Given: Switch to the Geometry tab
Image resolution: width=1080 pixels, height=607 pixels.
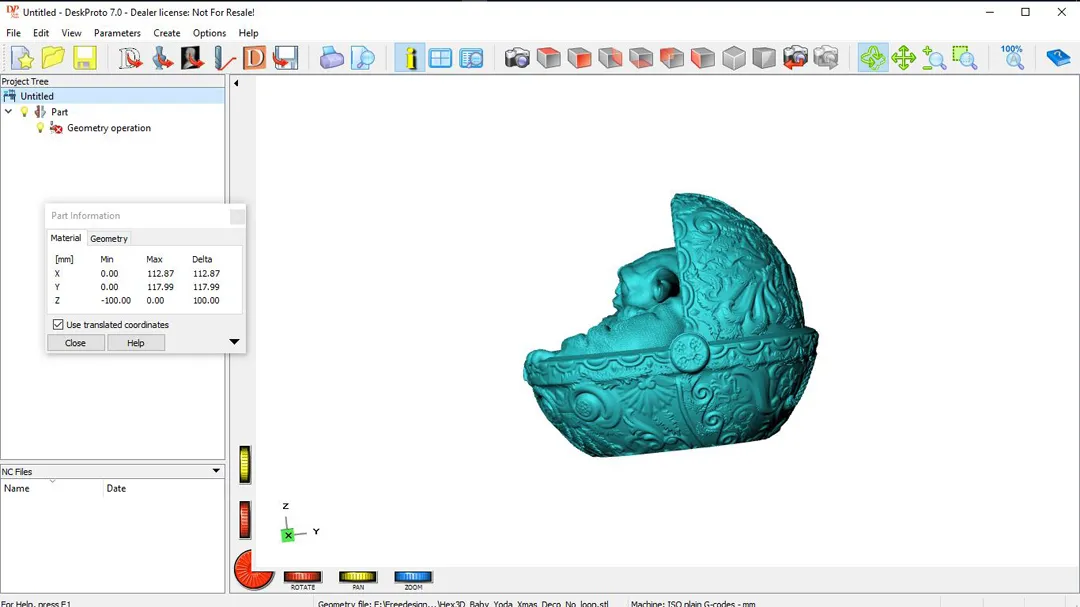Looking at the screenshot, I should (109, 239).
